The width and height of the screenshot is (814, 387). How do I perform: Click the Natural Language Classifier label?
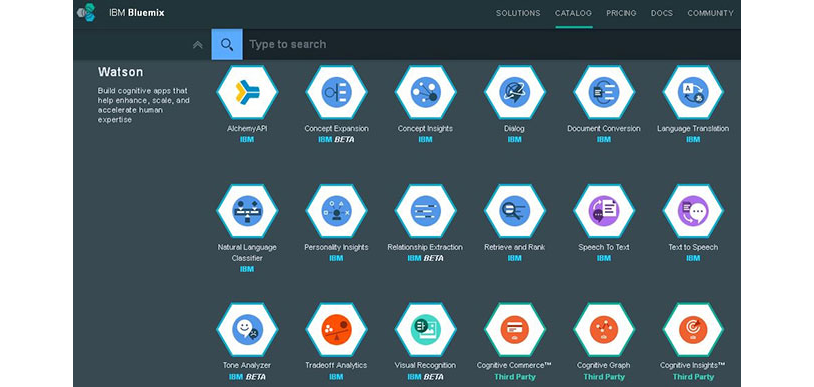[x=247, y=252]
